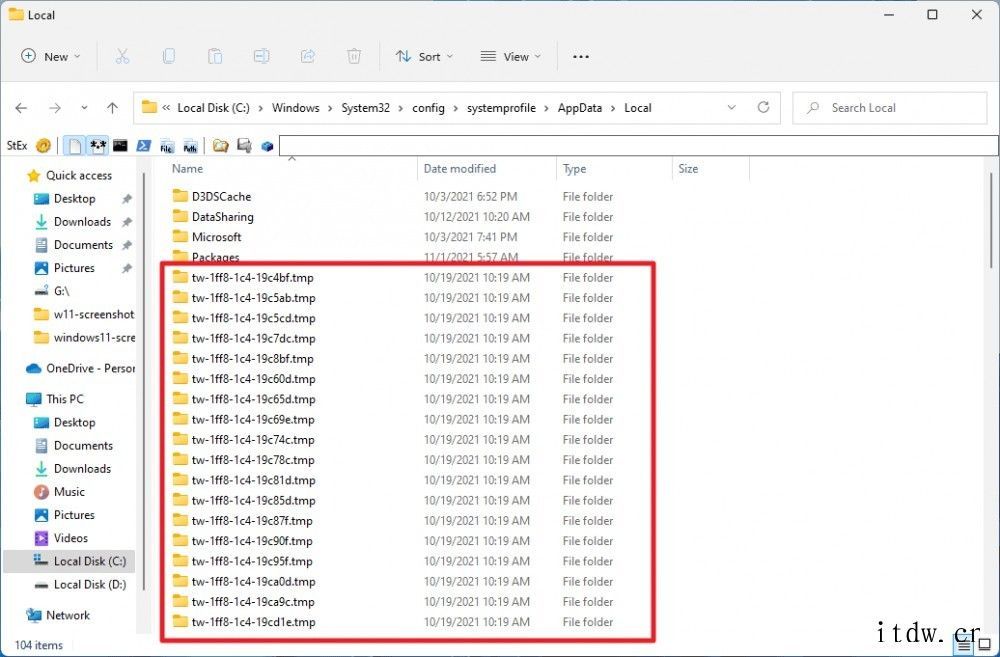The image size is (1000, 657).
Task: Select folder tw-1ff8-1c4-19c4bf.tmp
Action: coord(253,277)
